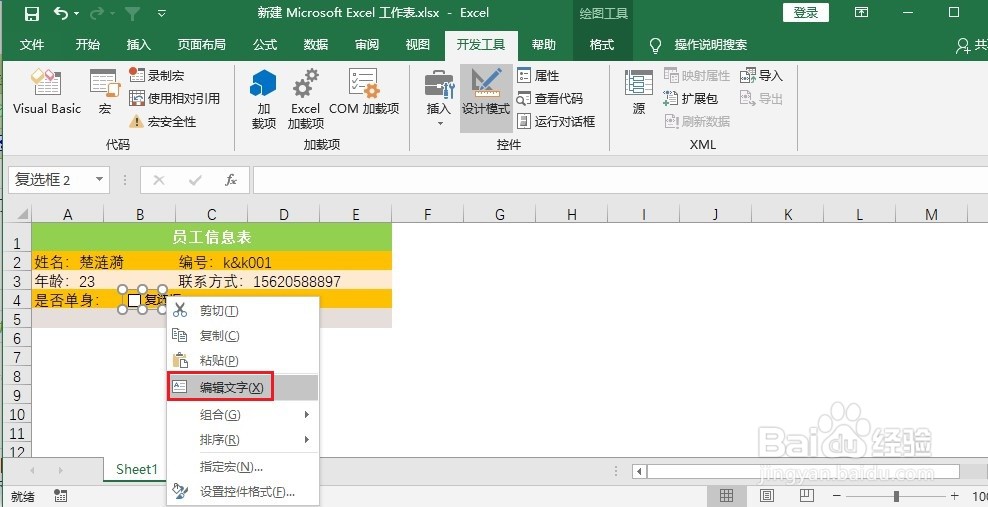Switch to the 数据 tab

click(316, 44)
